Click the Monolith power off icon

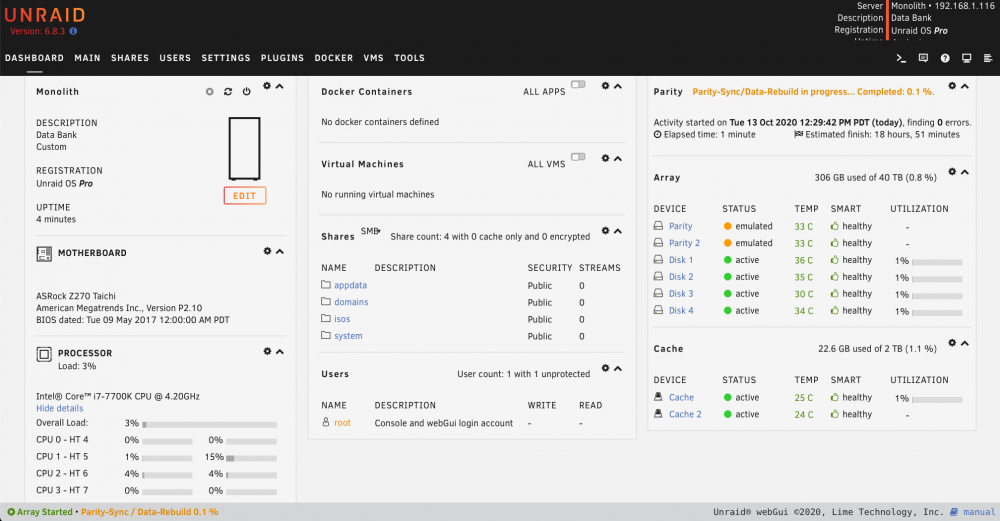pos(246,92)
